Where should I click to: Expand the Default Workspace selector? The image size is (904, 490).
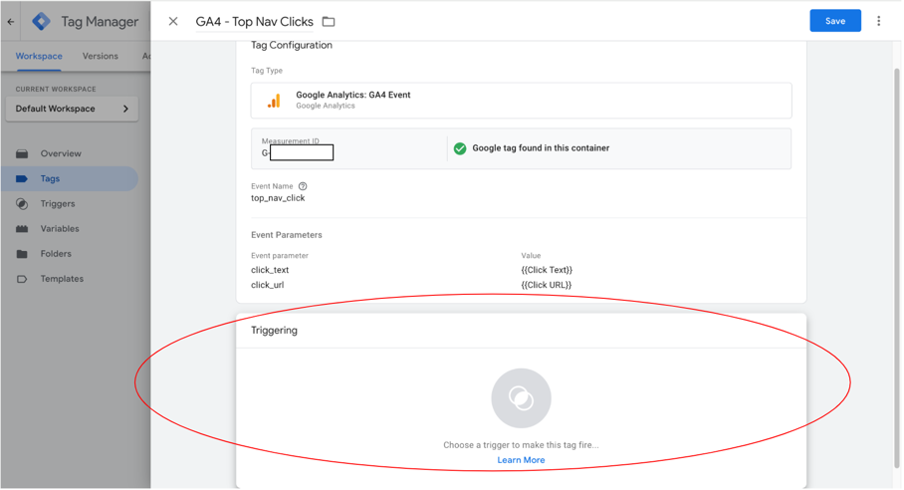coord(72,108)
